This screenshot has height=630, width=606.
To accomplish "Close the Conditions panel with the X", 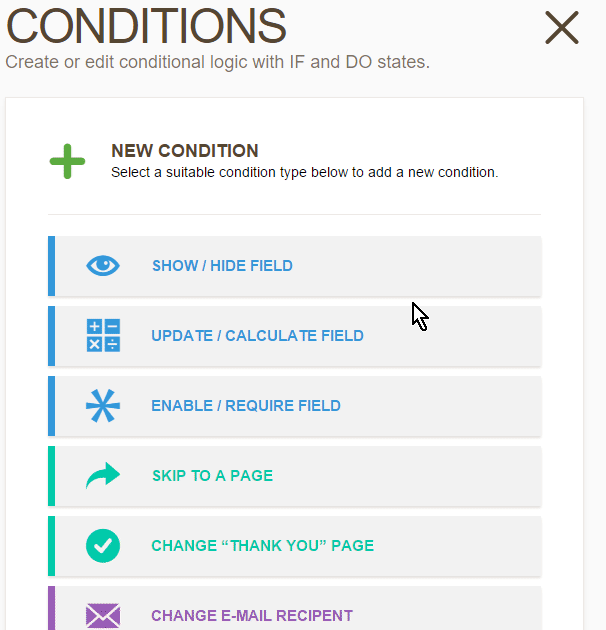I will [x=562, y=28].
